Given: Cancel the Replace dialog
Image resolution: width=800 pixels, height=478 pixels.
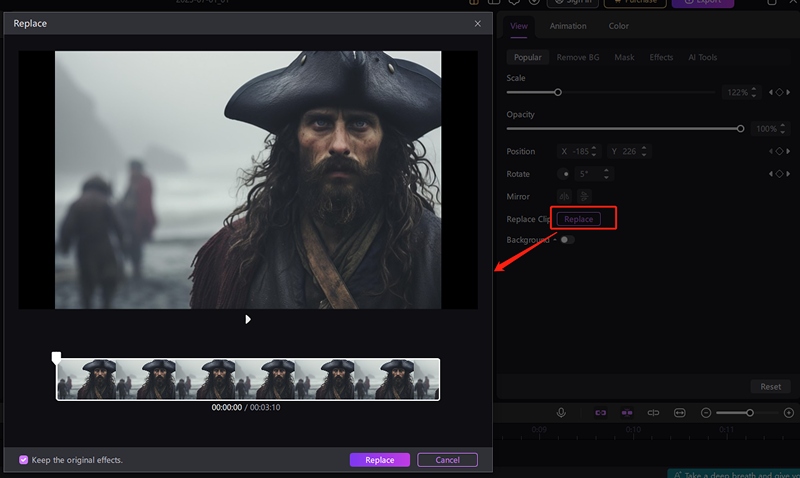Looking at the screenshot, I should (447, 460).
